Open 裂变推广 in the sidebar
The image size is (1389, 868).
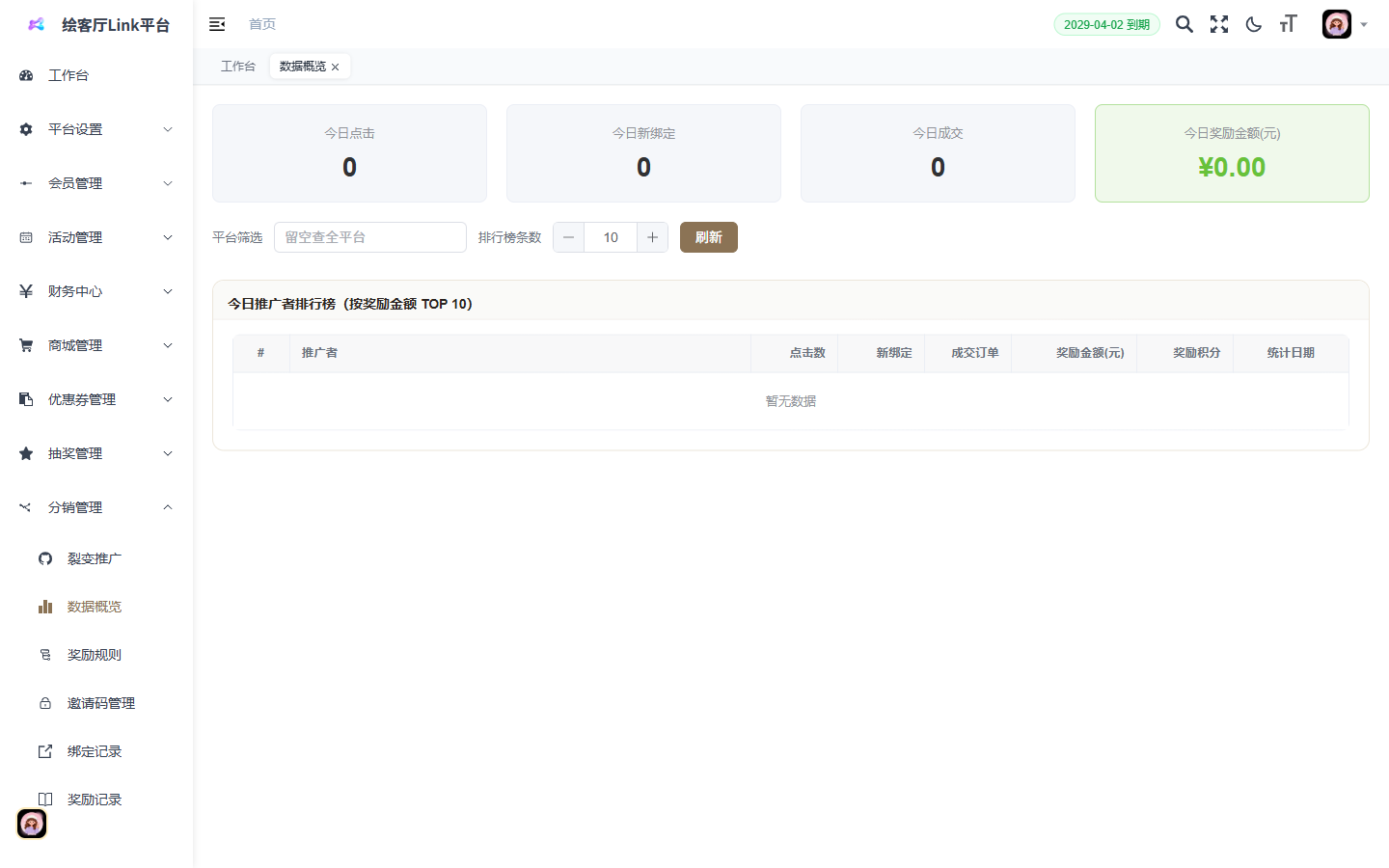click(94, 558)
